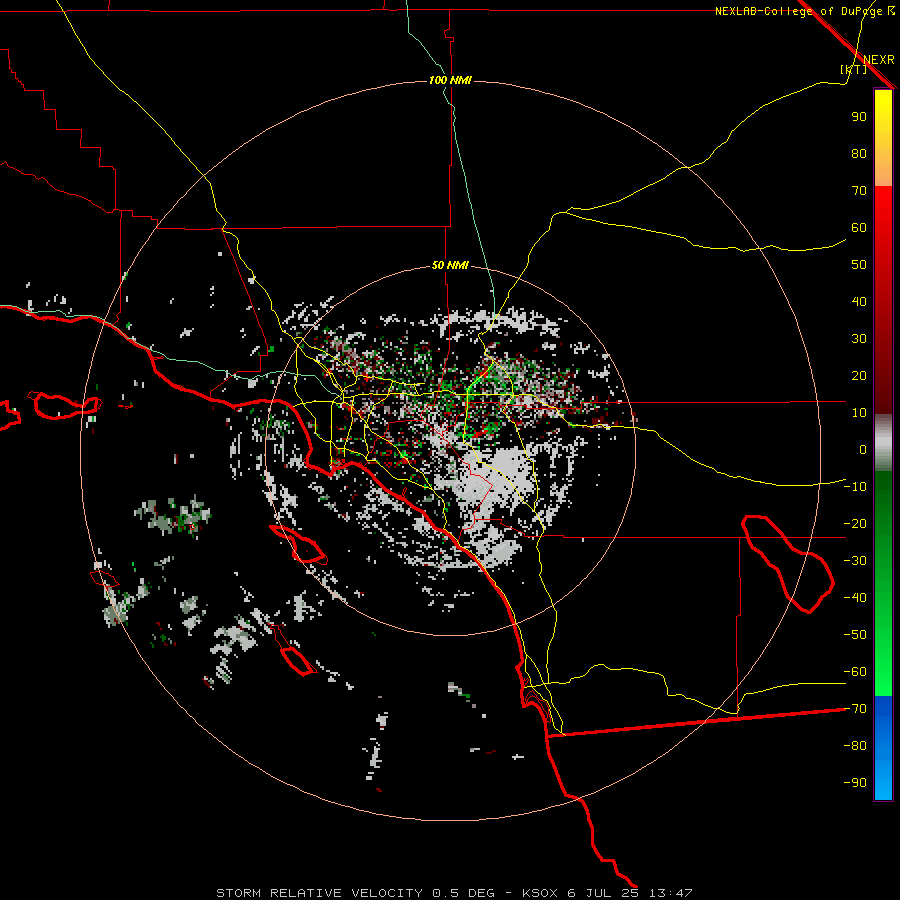
Task: Click the -70 value on the velocity scale
Action: (x=855, y=709)
